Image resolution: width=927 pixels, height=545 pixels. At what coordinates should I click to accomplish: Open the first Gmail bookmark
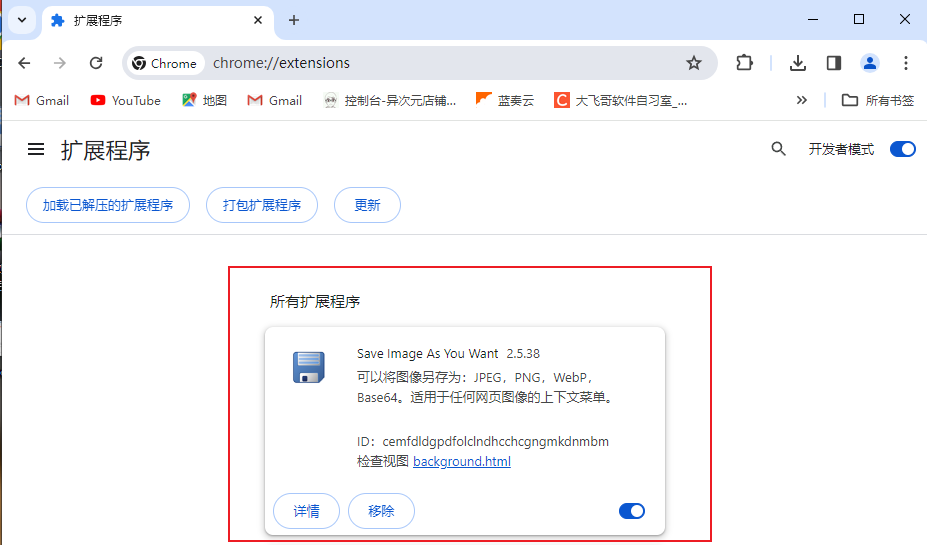pyautogui.click(x=41, y=100)
